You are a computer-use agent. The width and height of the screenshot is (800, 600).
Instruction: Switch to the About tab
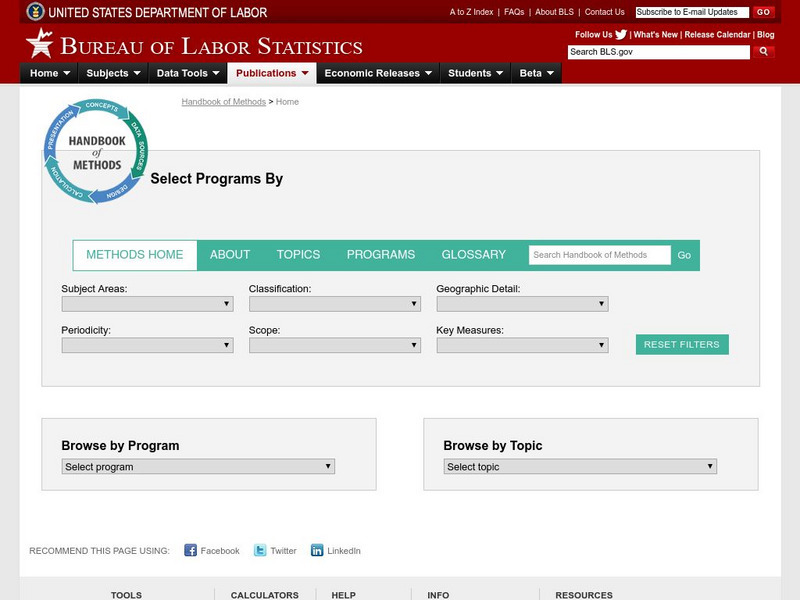tap(230, 255)
